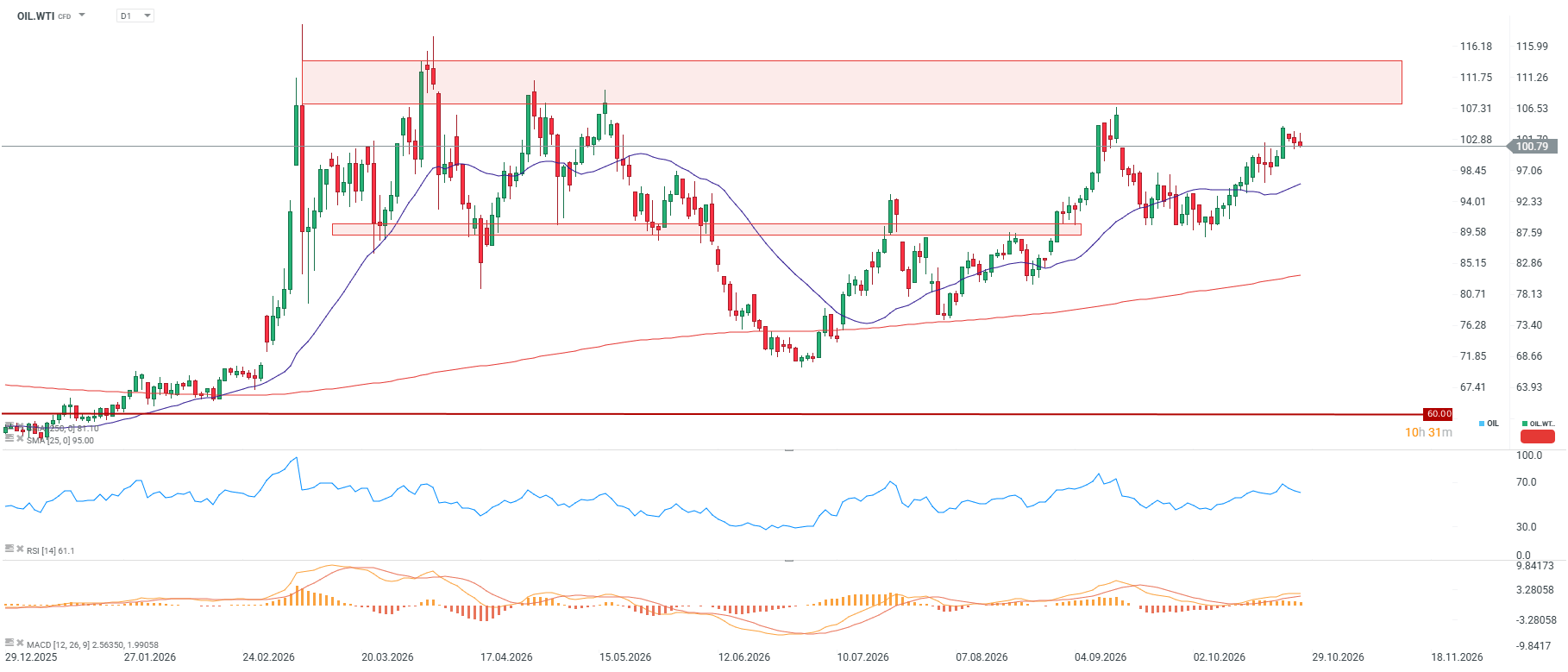This screenshot has width=1568, height=672.
Task: Grab the divider handle above the MACD panel
Action: [788, 561]
